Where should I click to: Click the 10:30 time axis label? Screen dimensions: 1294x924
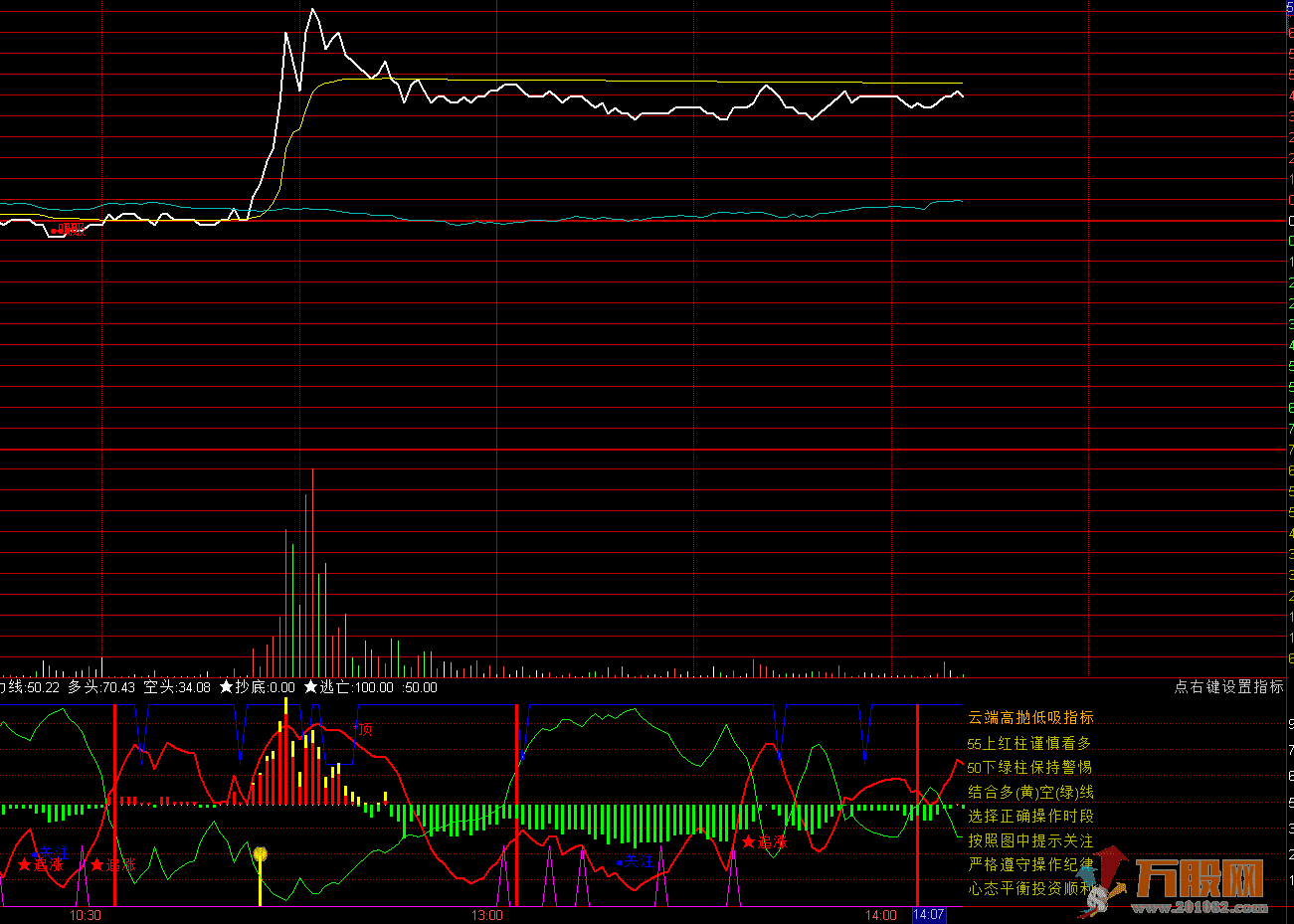(x=85, y=915)
